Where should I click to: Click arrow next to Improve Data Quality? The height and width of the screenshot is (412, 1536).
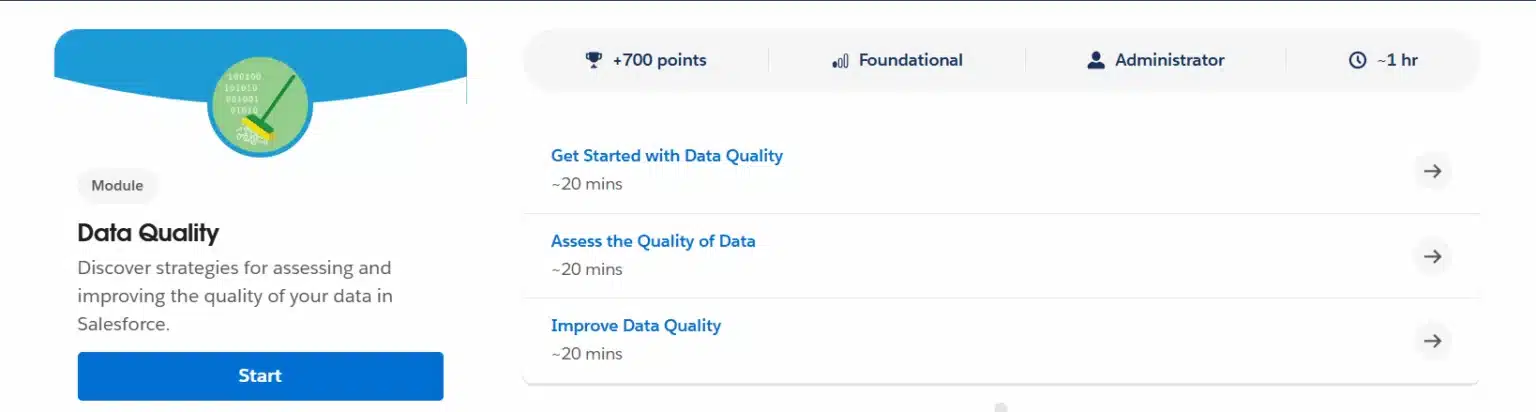click(x=1432, y=341)
